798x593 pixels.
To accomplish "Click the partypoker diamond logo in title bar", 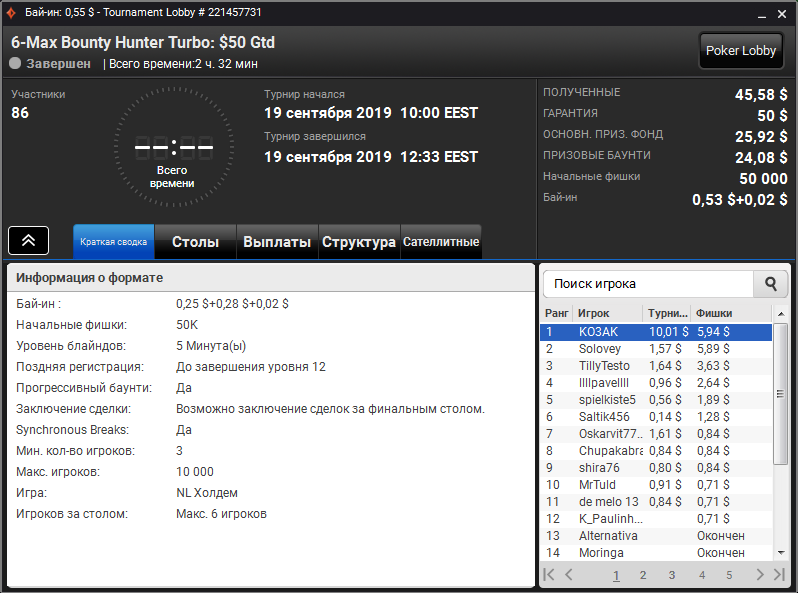I will 11,12.
